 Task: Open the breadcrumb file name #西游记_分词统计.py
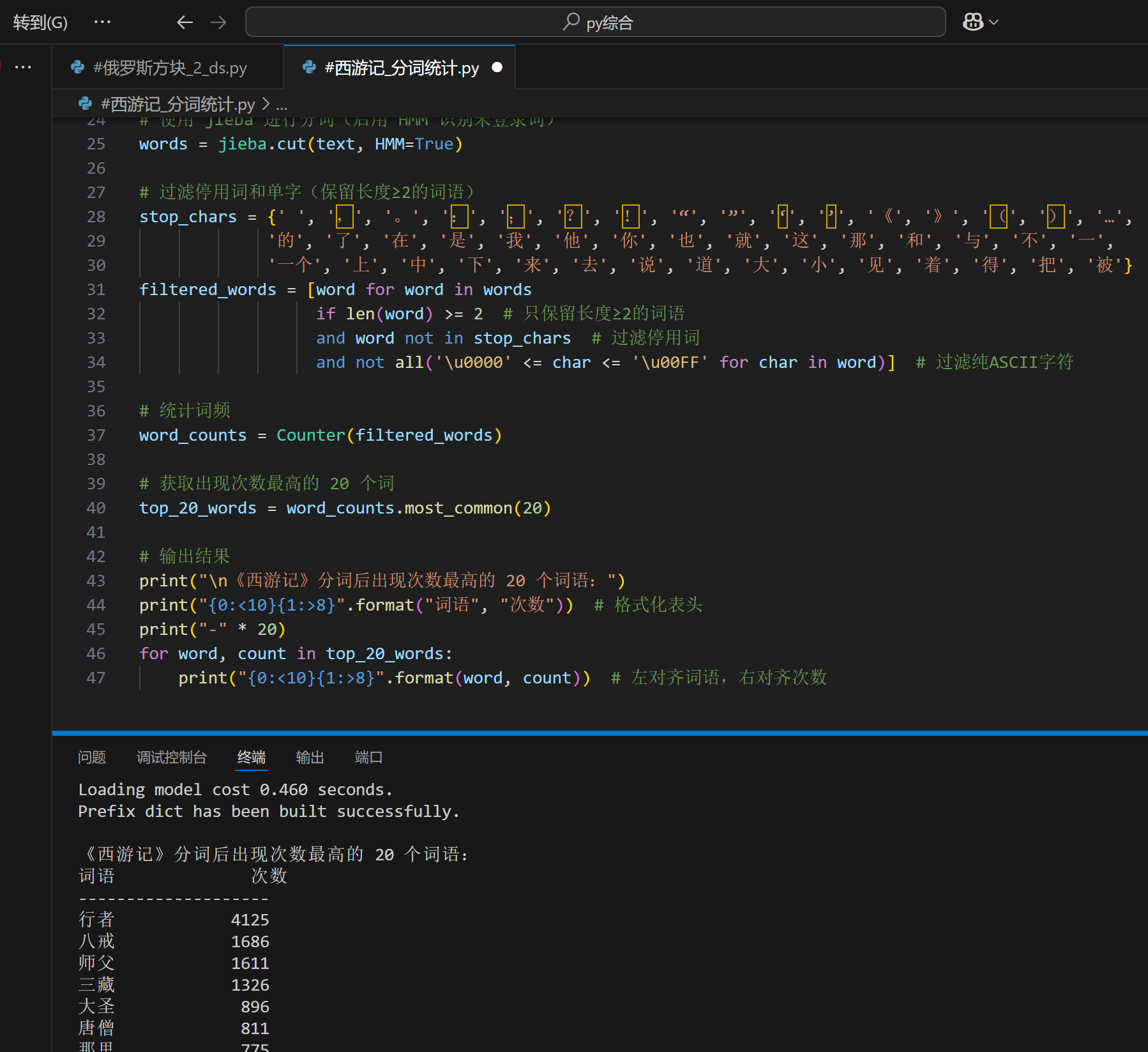tap(177, 104)
